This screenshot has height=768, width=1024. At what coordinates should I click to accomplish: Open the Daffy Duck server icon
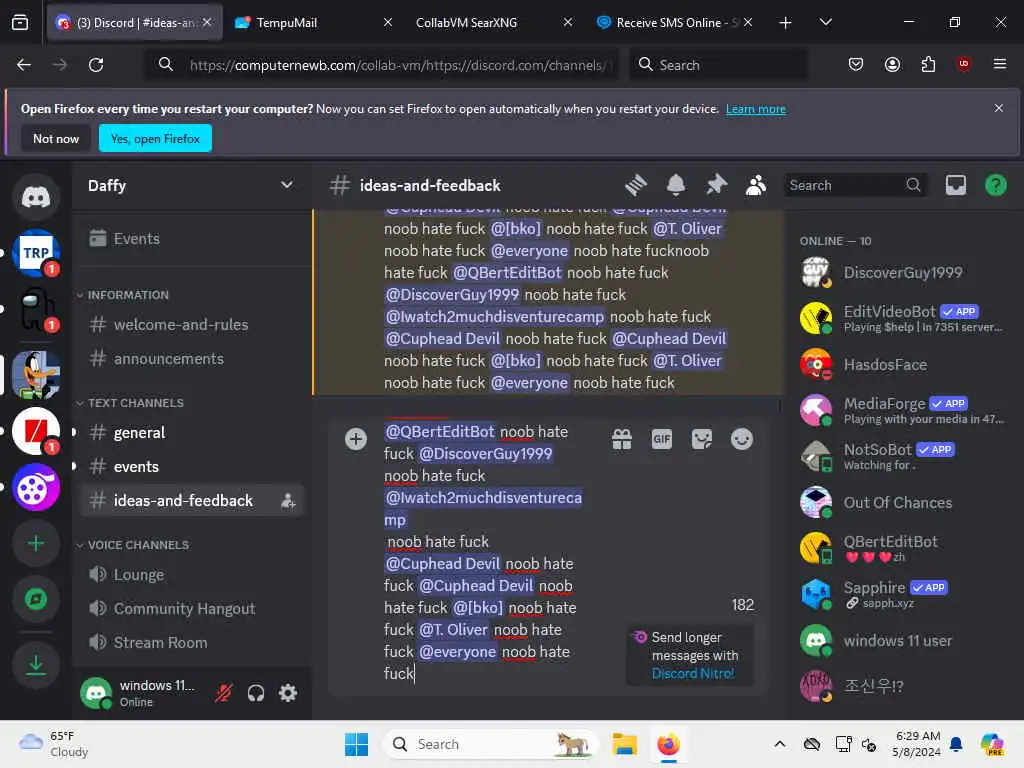36,375
